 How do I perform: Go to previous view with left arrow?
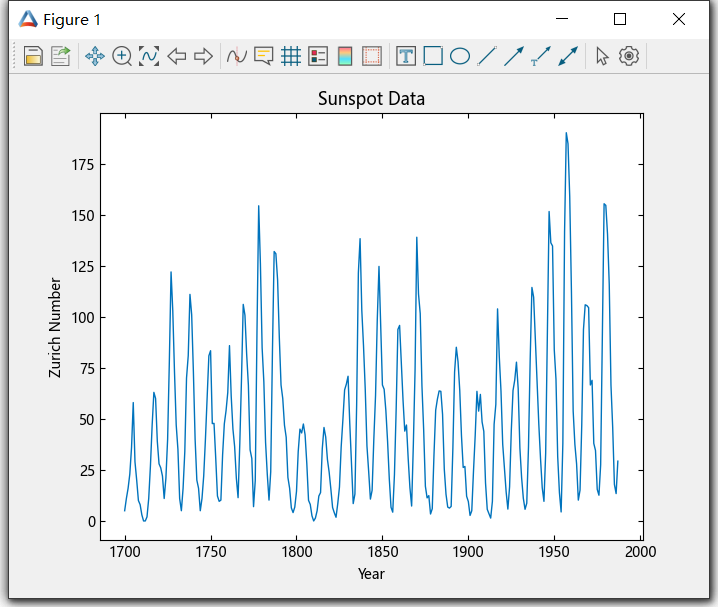coord(177,56)
